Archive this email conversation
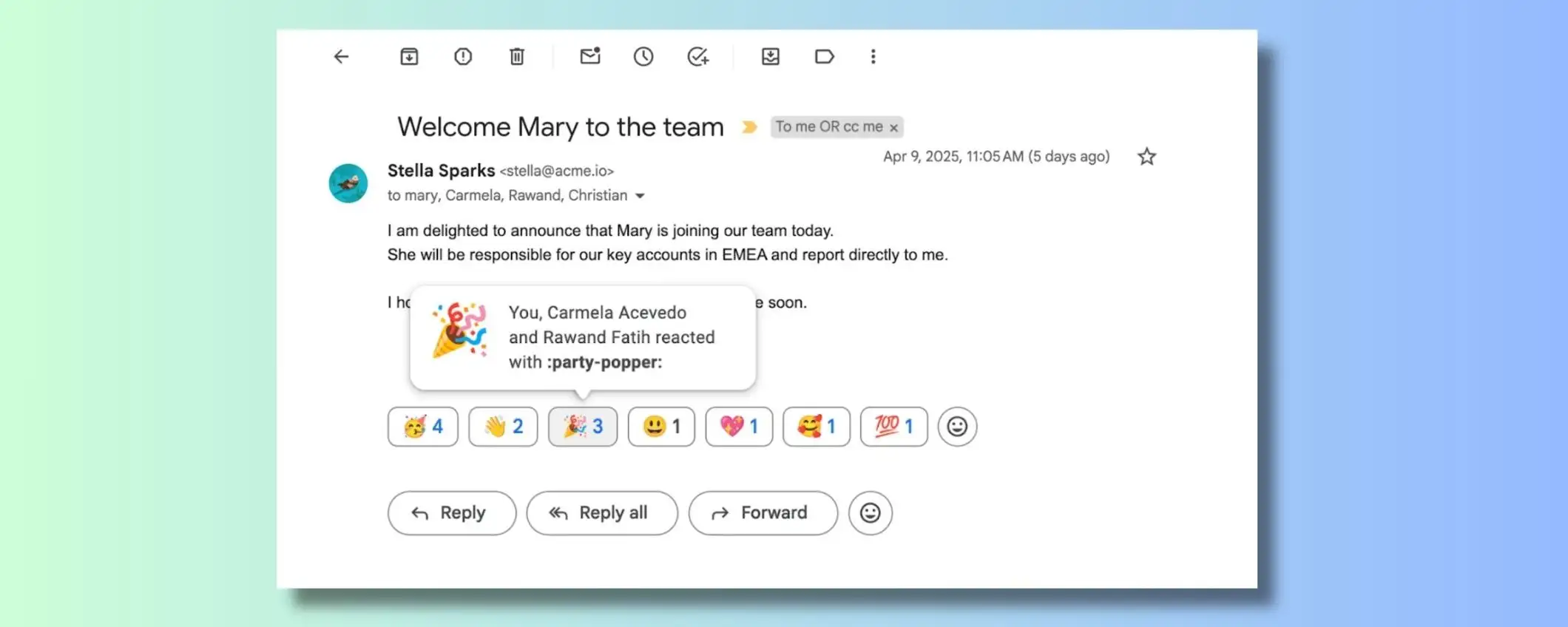1568x627 pixels. tap(409, 57)
